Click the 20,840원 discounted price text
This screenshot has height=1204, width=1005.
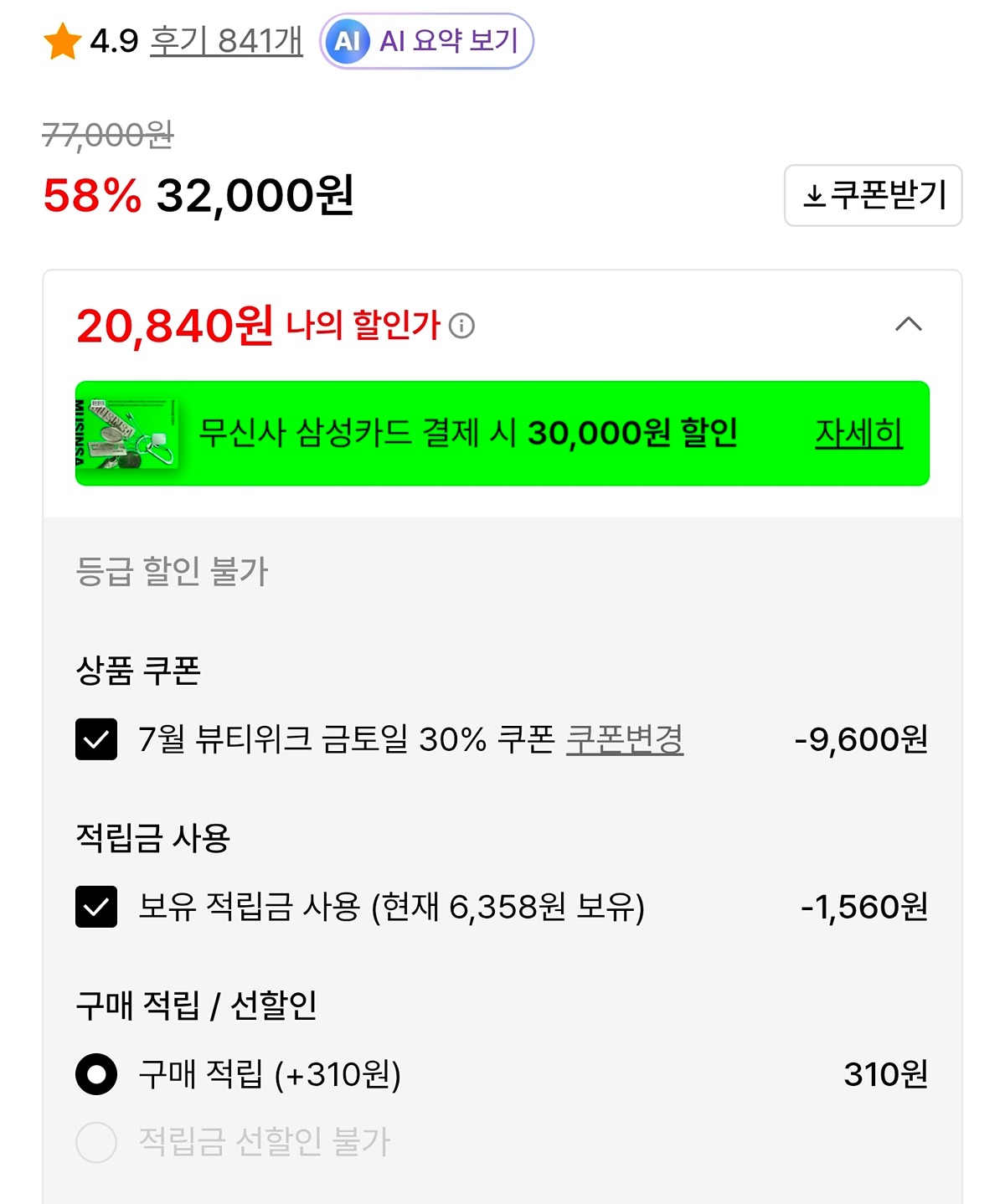(x=174, y=326)
